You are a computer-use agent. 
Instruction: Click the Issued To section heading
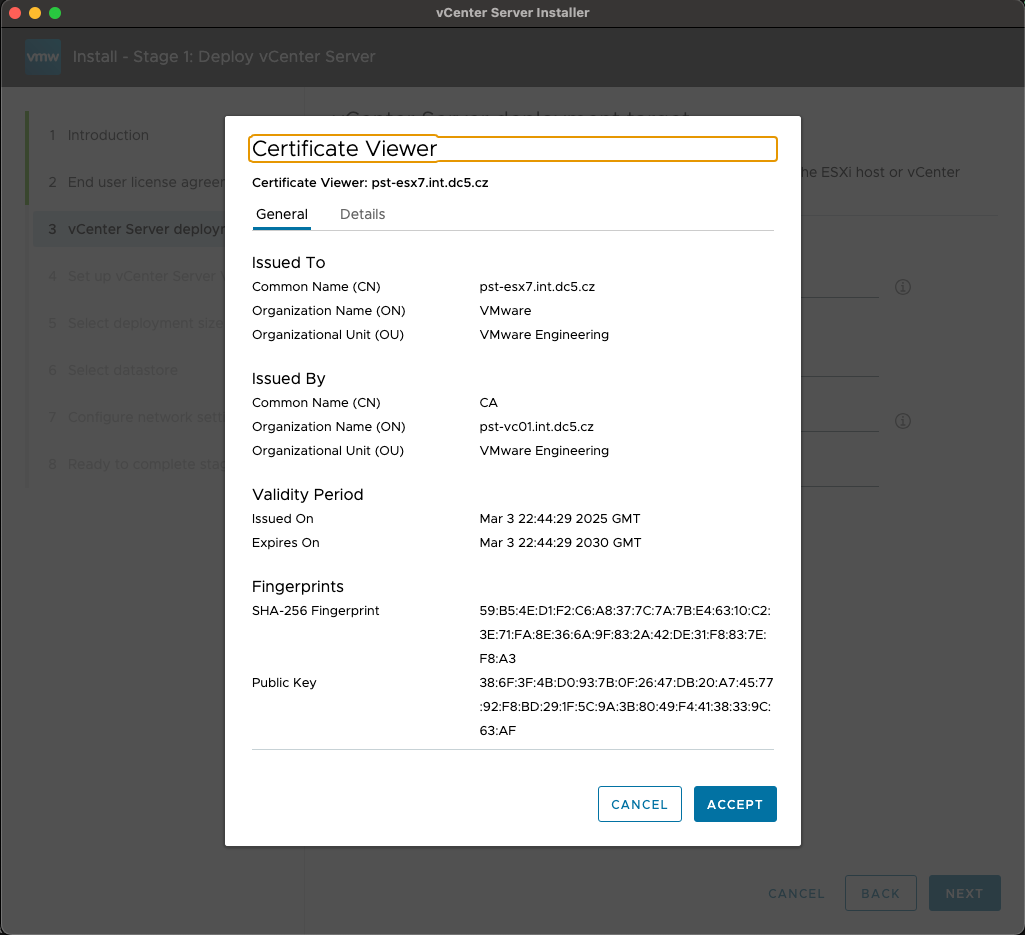point(288,263)
